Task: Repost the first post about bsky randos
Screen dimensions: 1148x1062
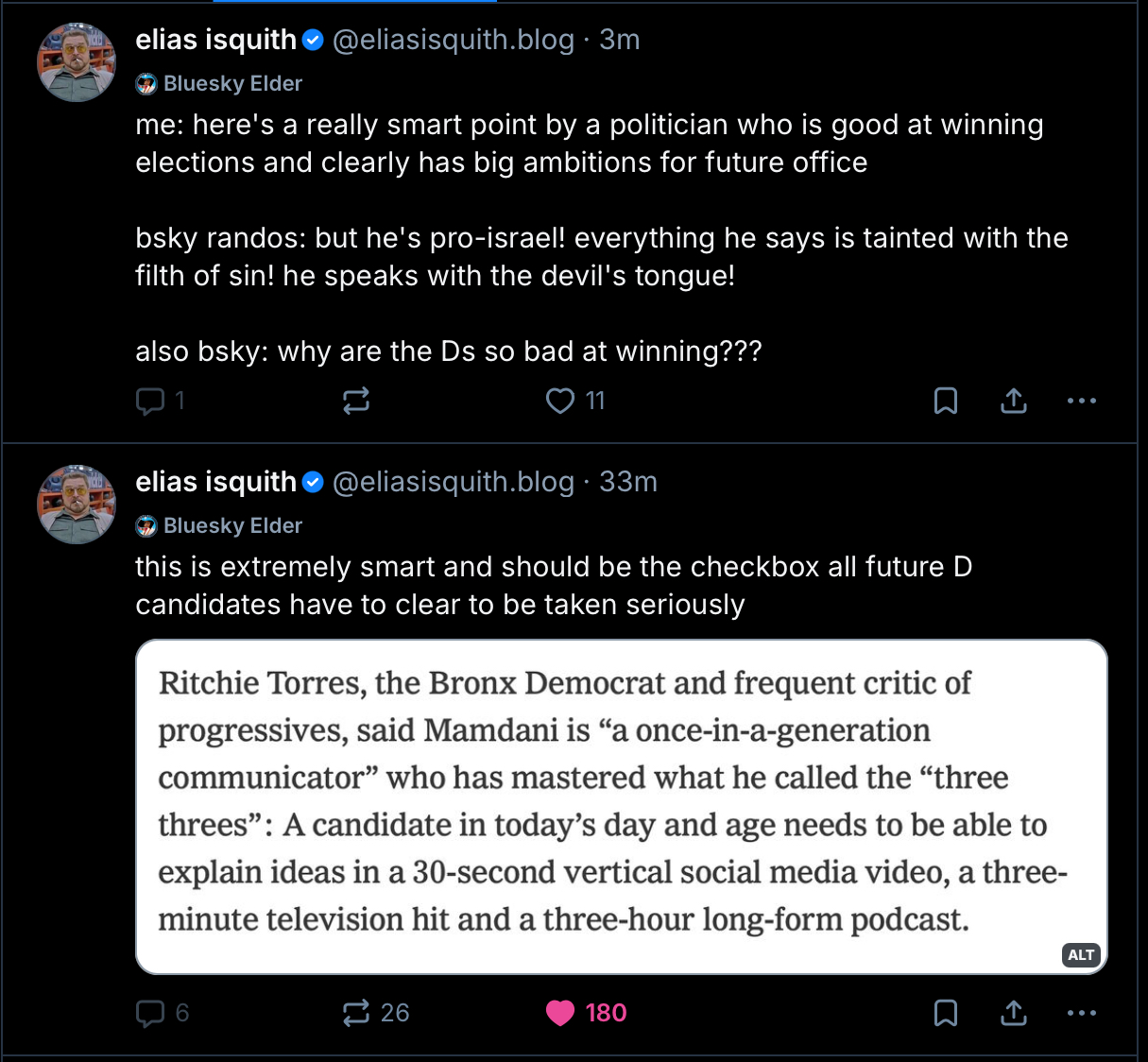Action: pyautogui.click(x=356, y=402)
